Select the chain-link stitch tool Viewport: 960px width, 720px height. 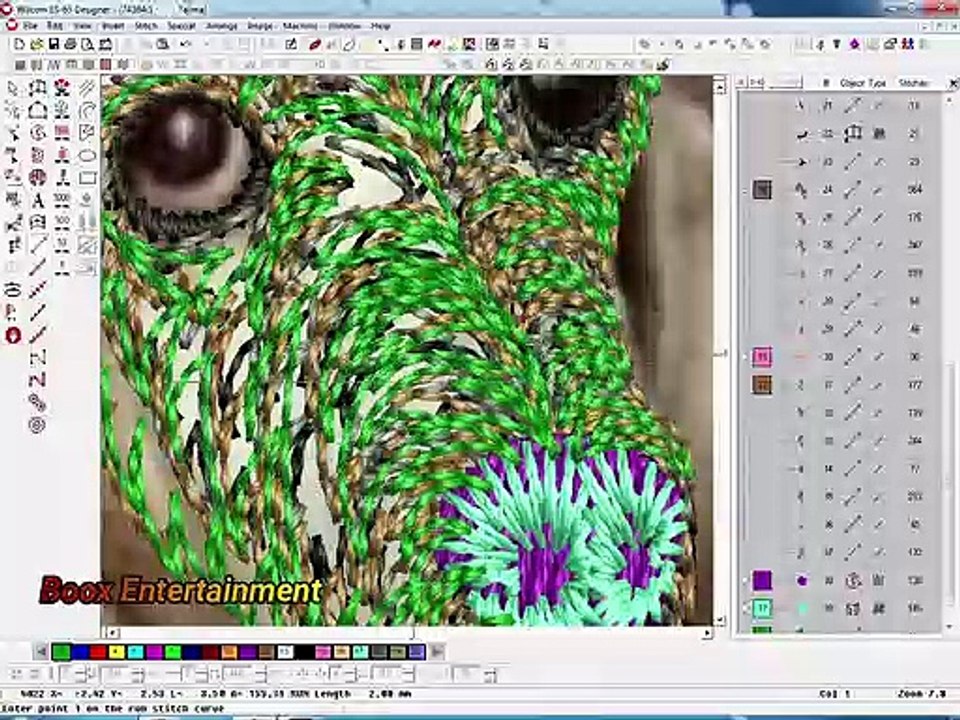(38, 402)
